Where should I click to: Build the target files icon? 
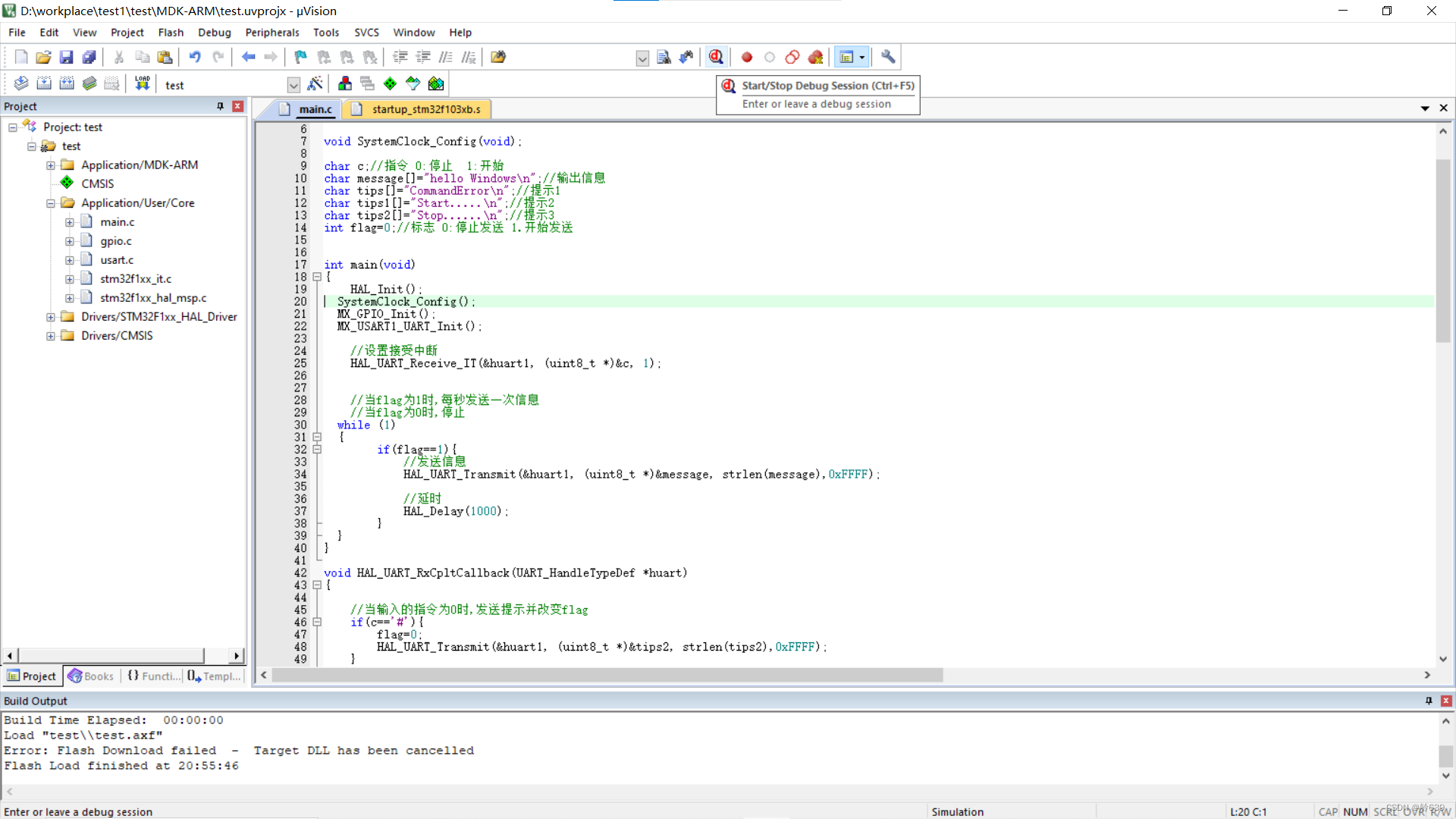(44, 83)
